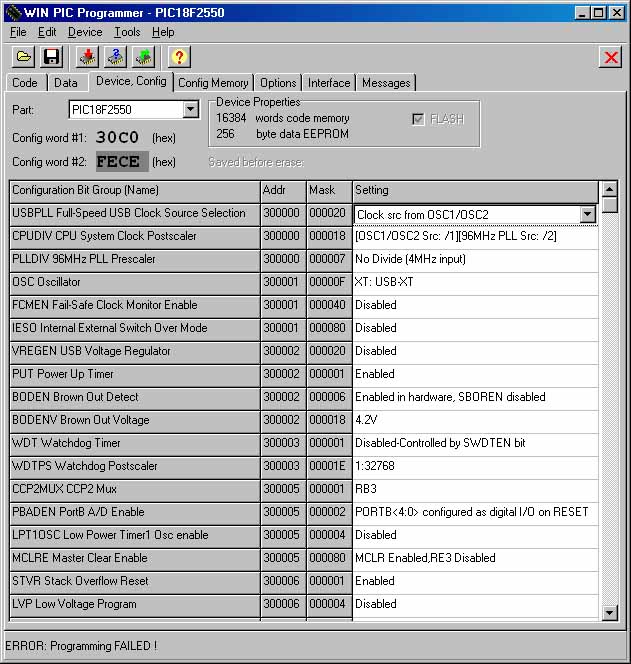Open the Tools menu
Image resolution: width=631 pixels, height=664 pixels.
click(x=127, y=32)
